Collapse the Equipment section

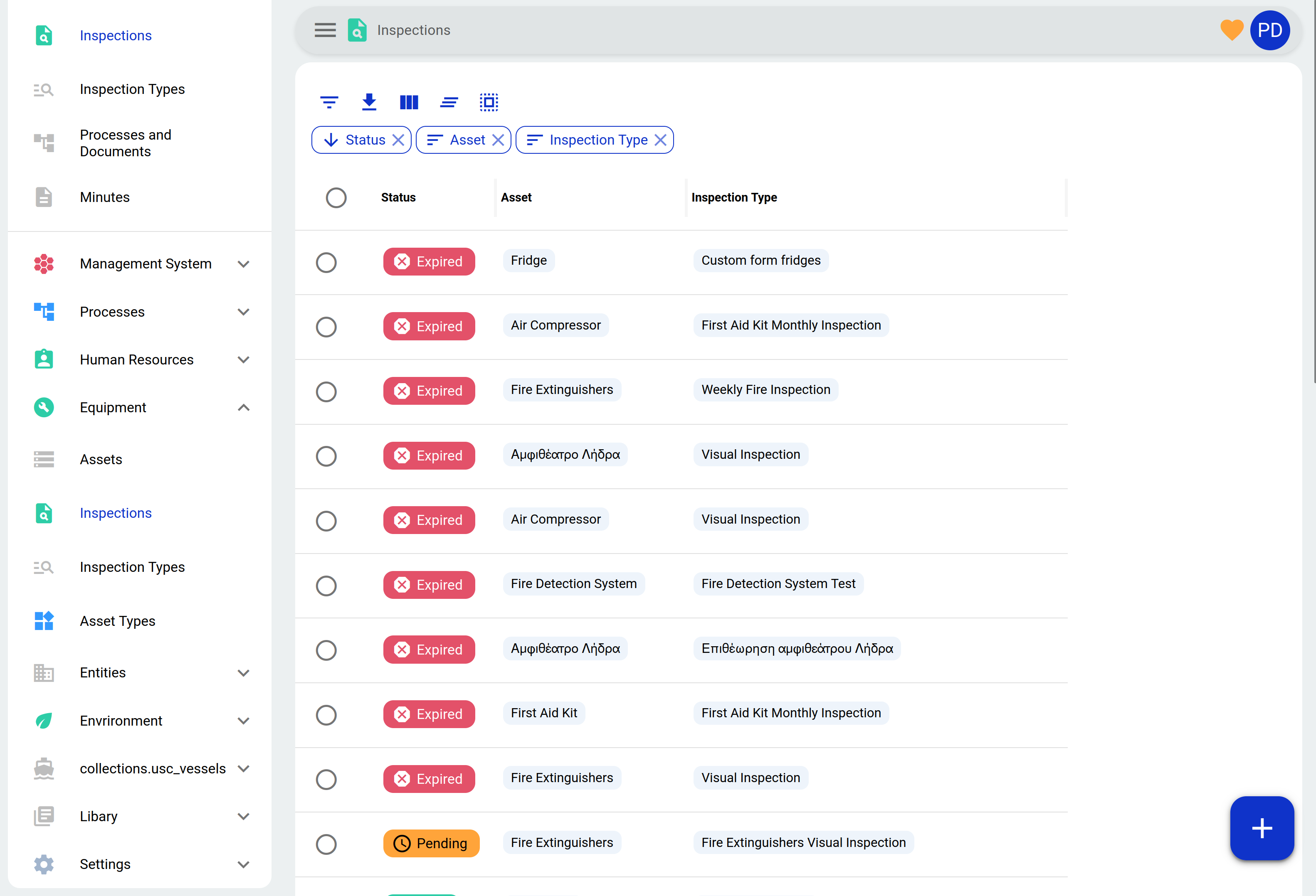point(244,408)
